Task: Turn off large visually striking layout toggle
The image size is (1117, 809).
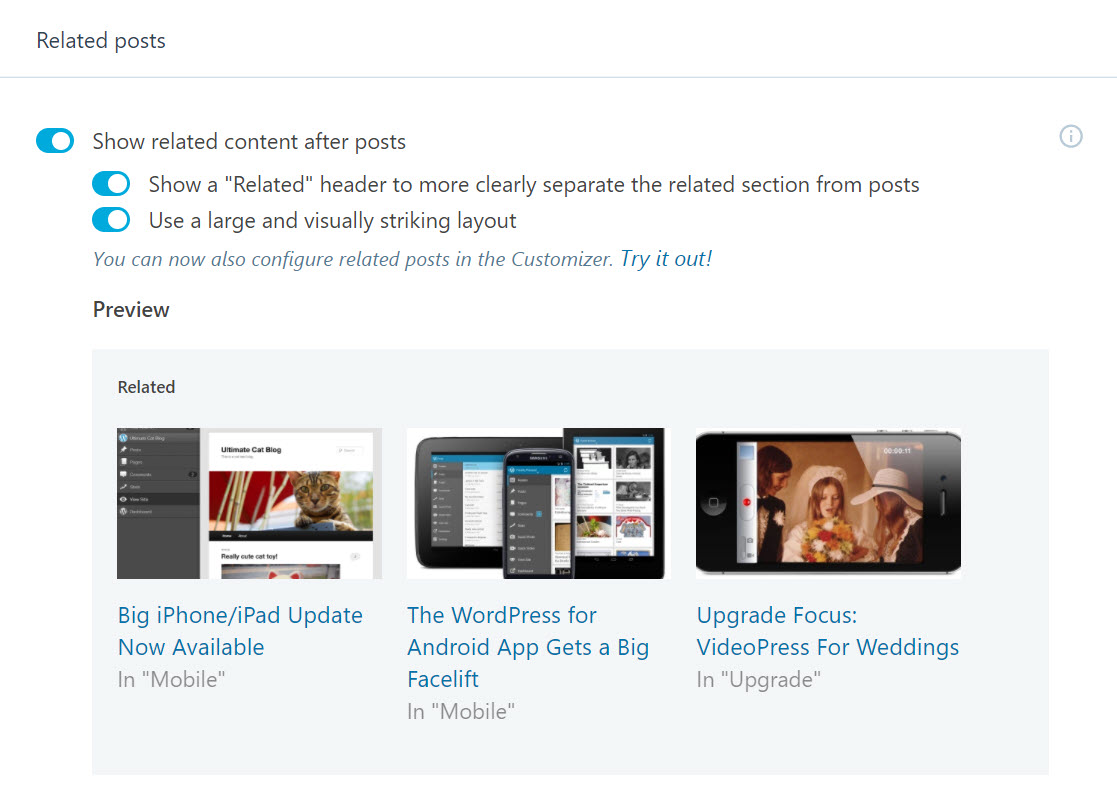Action: 111,220
